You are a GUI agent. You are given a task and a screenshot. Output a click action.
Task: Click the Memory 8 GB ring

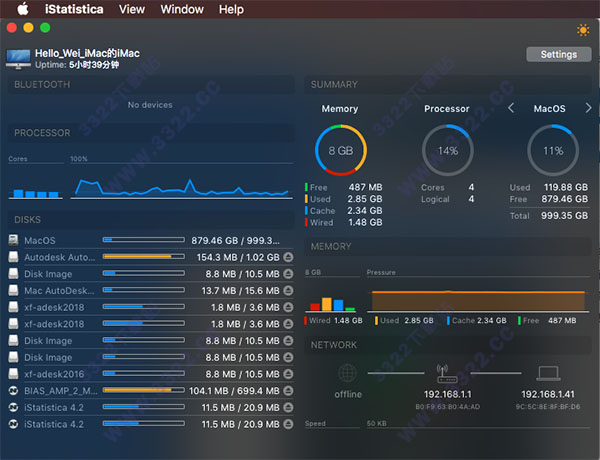click(341, 150)
